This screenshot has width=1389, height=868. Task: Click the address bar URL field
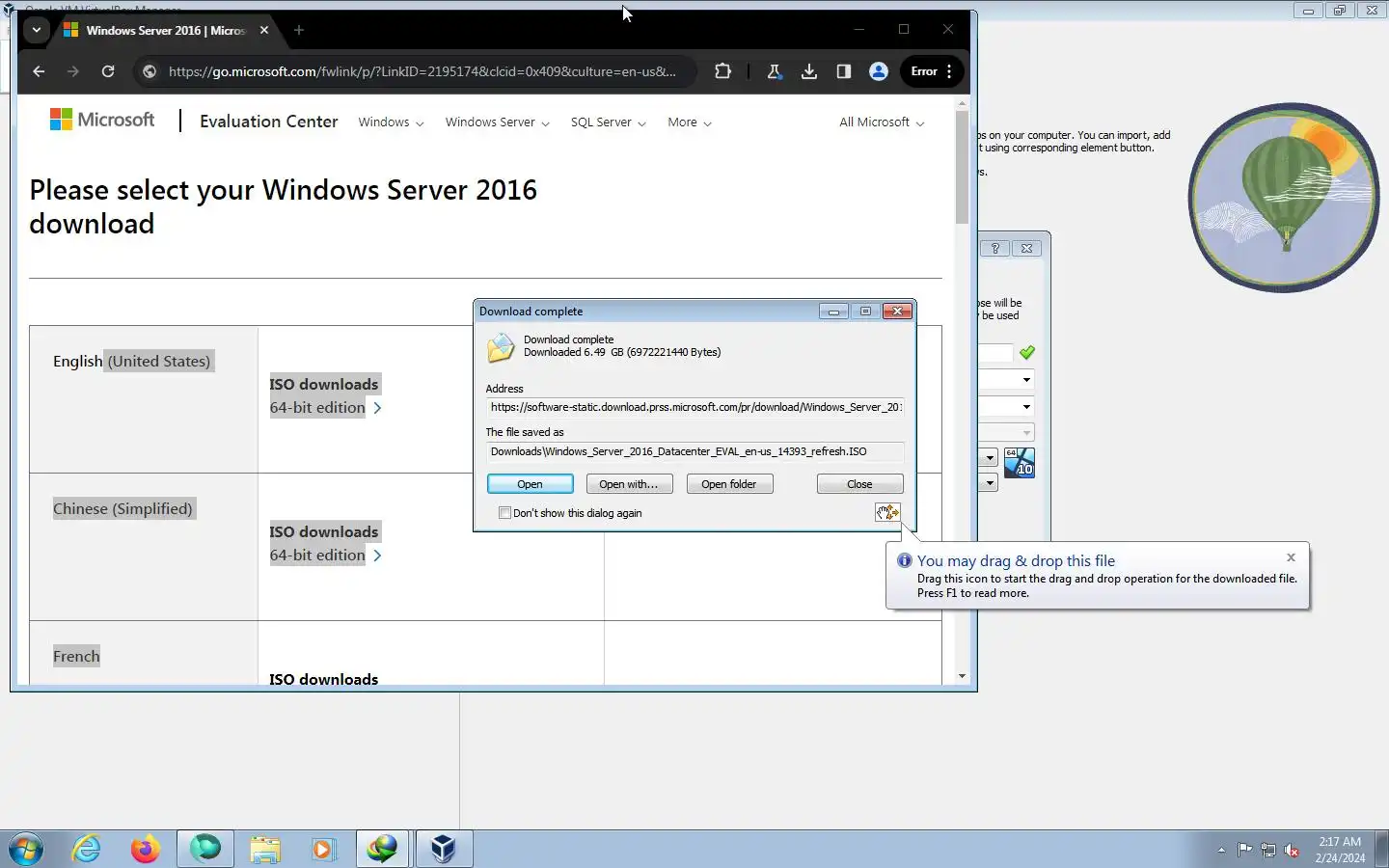tap(422, 71)
